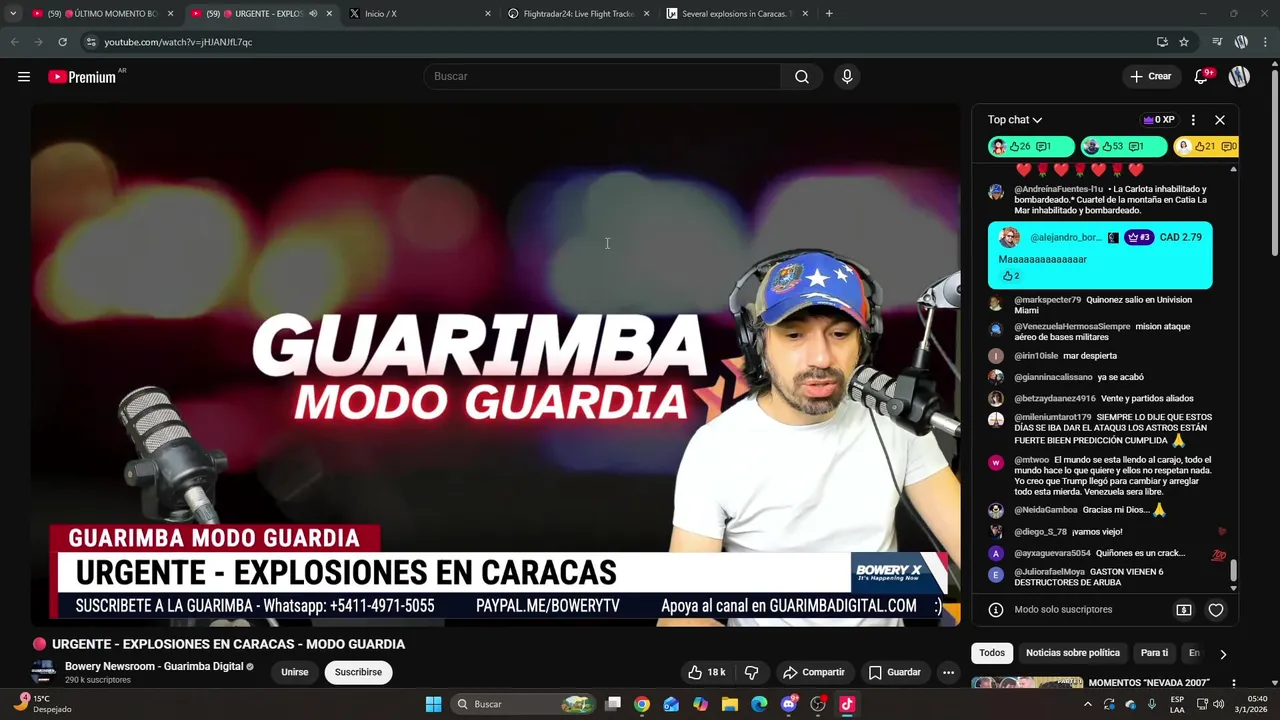Share video with Compartir button
Screen dimensions: 1280x720
tap(814, 672)
